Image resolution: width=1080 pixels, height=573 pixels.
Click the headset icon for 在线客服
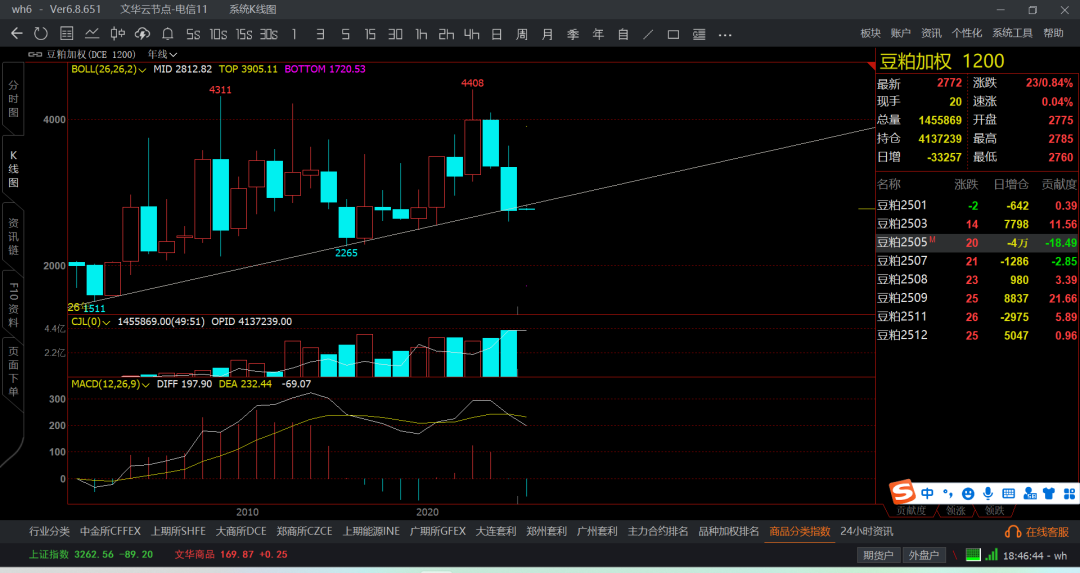(1012, 532)
